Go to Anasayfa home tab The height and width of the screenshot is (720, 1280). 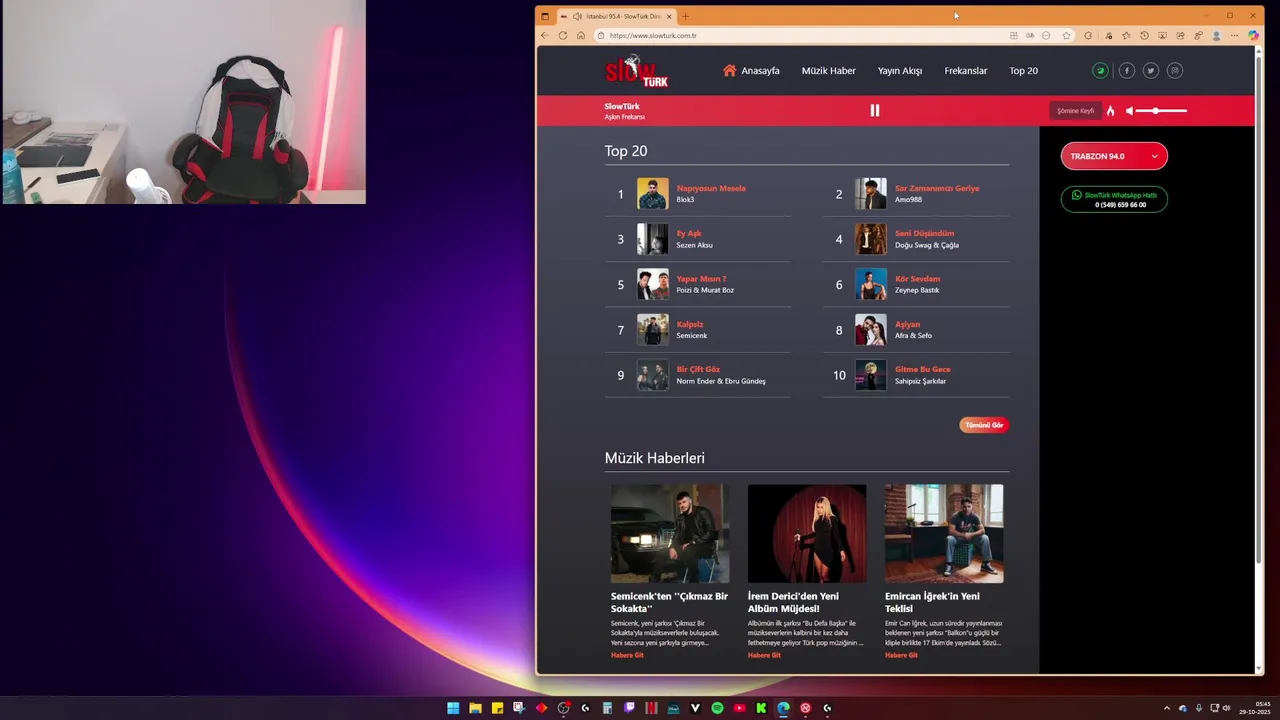[751, 71]
